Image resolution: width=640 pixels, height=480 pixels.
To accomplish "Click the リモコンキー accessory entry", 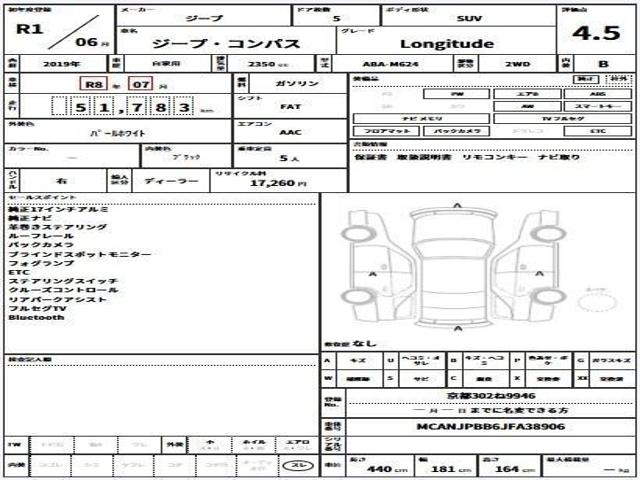I will pyautogui.click(x=495, y=157).
